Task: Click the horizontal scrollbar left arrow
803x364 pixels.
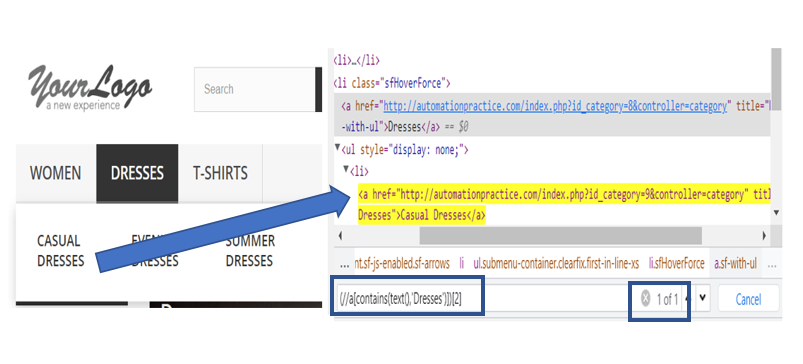Action: pos(341,235)
